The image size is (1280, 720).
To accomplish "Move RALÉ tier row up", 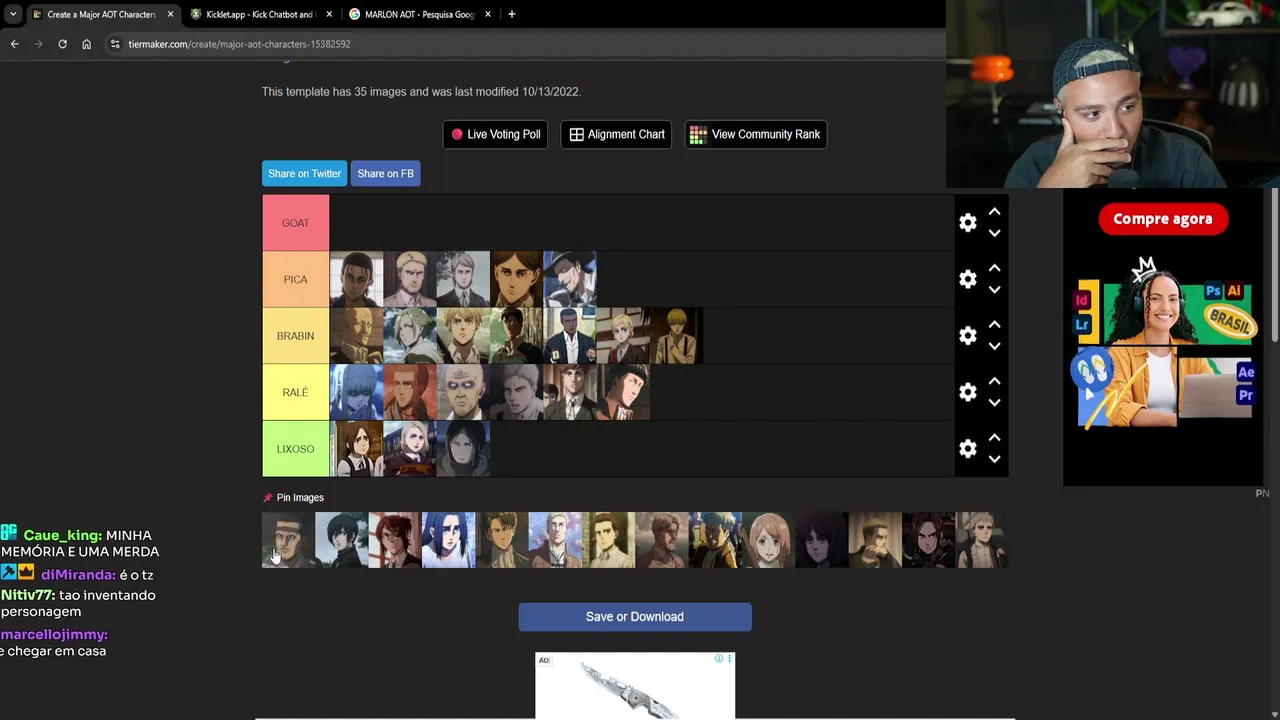I will (x=994, y=381).
